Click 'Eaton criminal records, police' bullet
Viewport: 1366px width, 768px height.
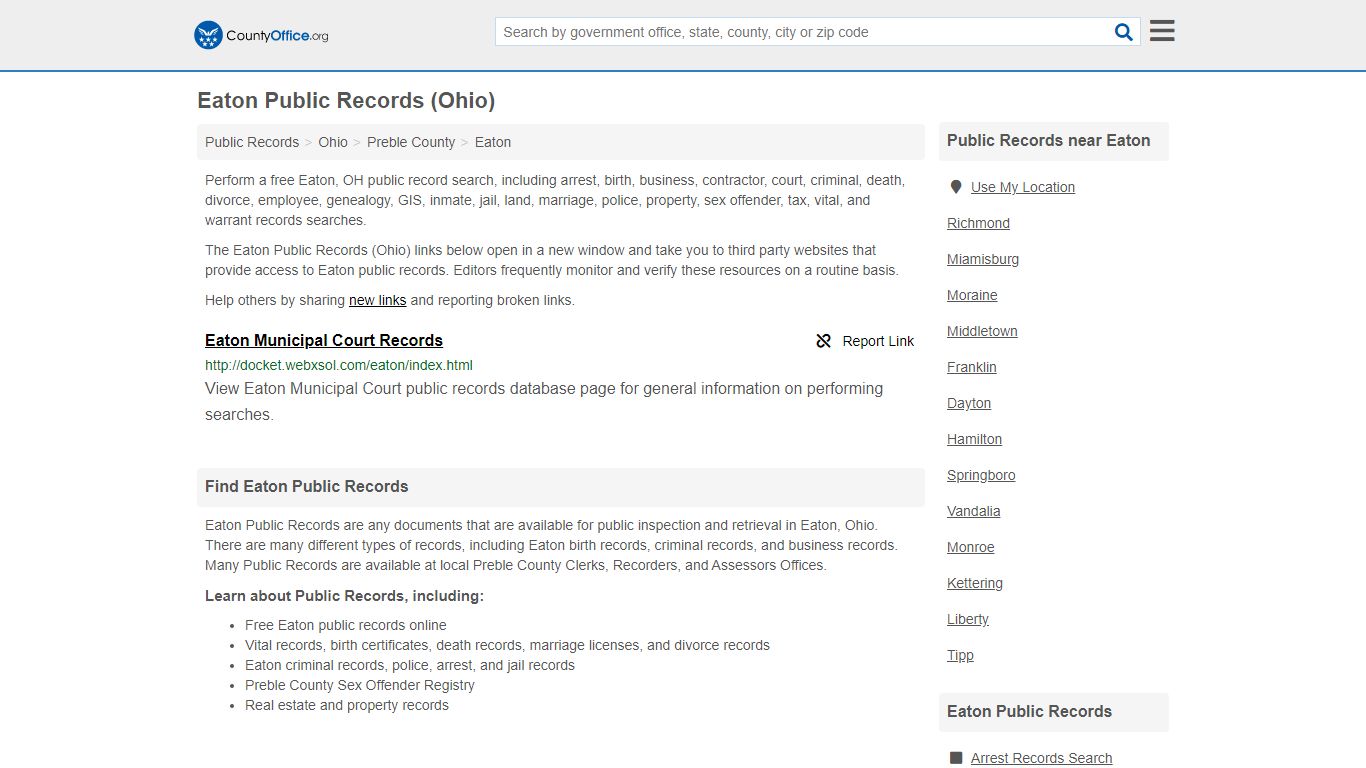410,665
